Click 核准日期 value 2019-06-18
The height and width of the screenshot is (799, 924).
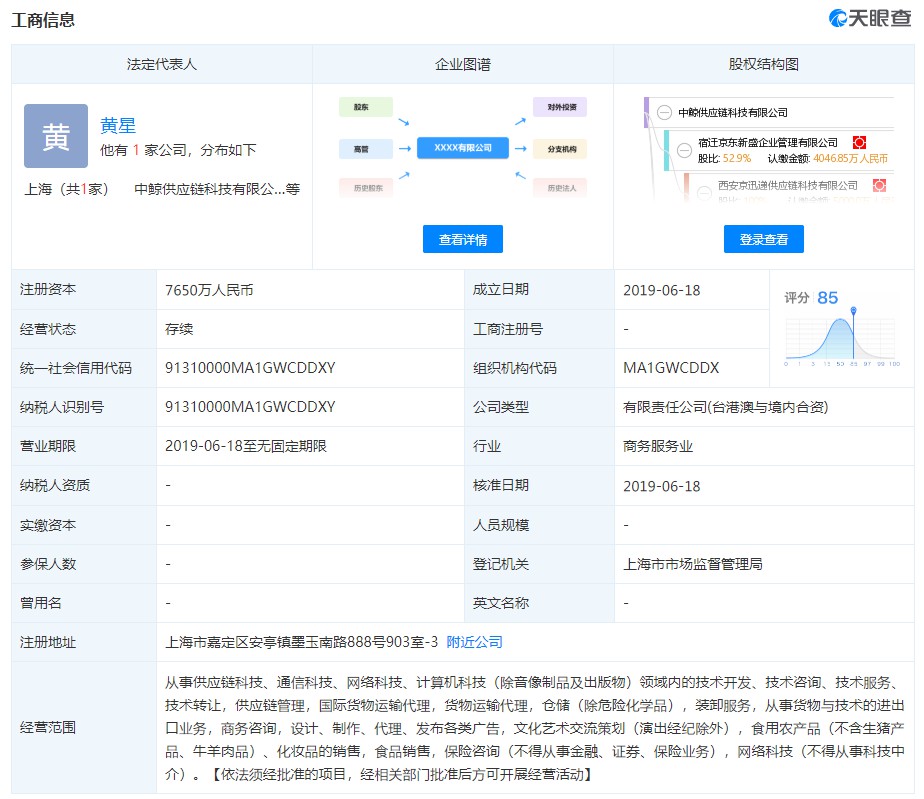coord(662,486)
